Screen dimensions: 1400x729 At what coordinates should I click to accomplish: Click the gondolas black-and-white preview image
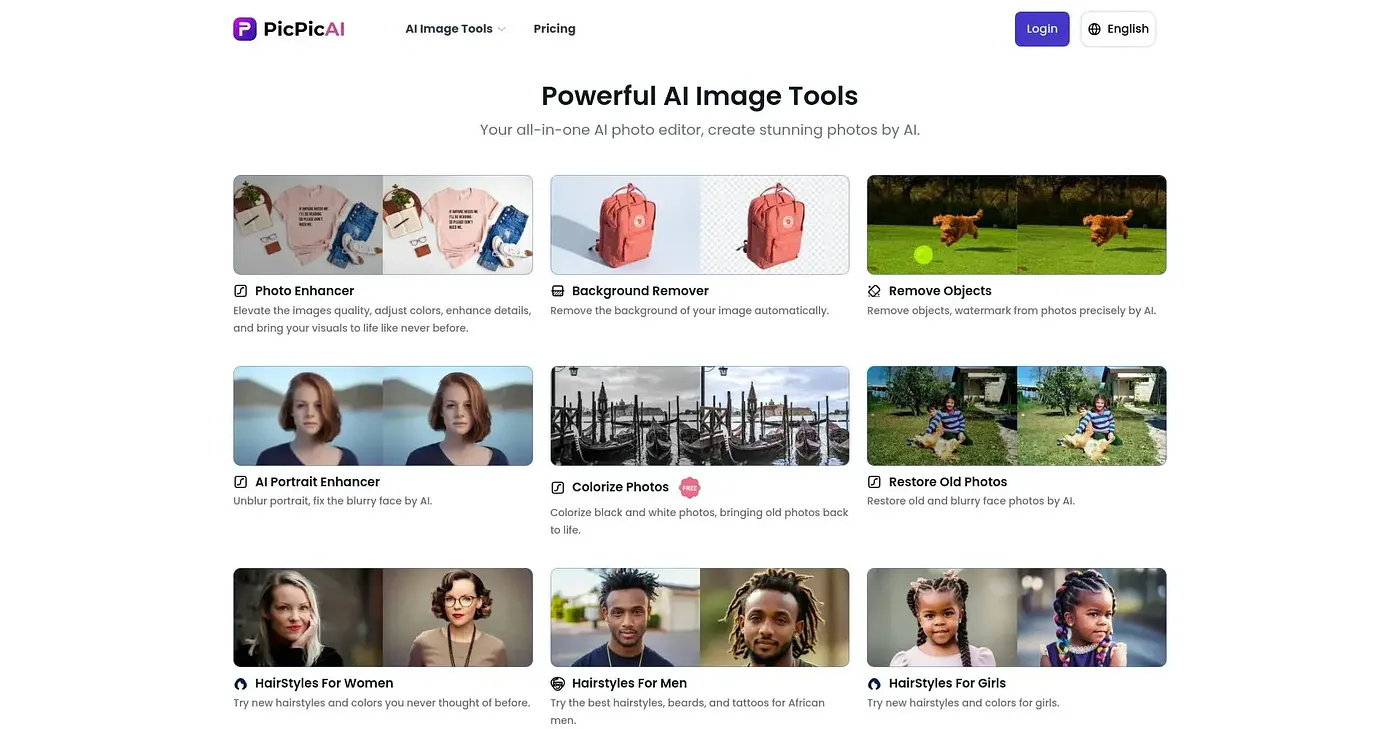click(x=700, y=416)
